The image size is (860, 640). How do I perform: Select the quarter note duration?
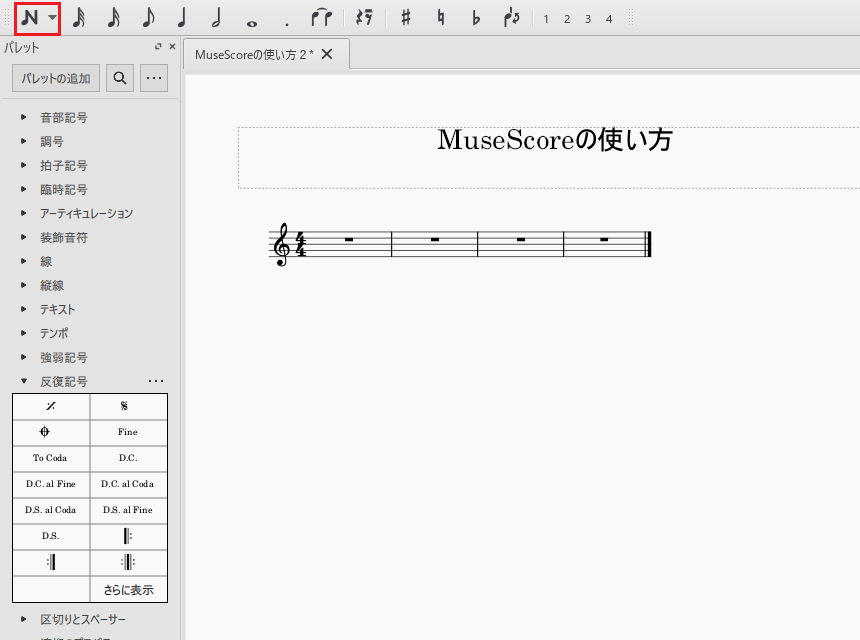click(182, 18)
